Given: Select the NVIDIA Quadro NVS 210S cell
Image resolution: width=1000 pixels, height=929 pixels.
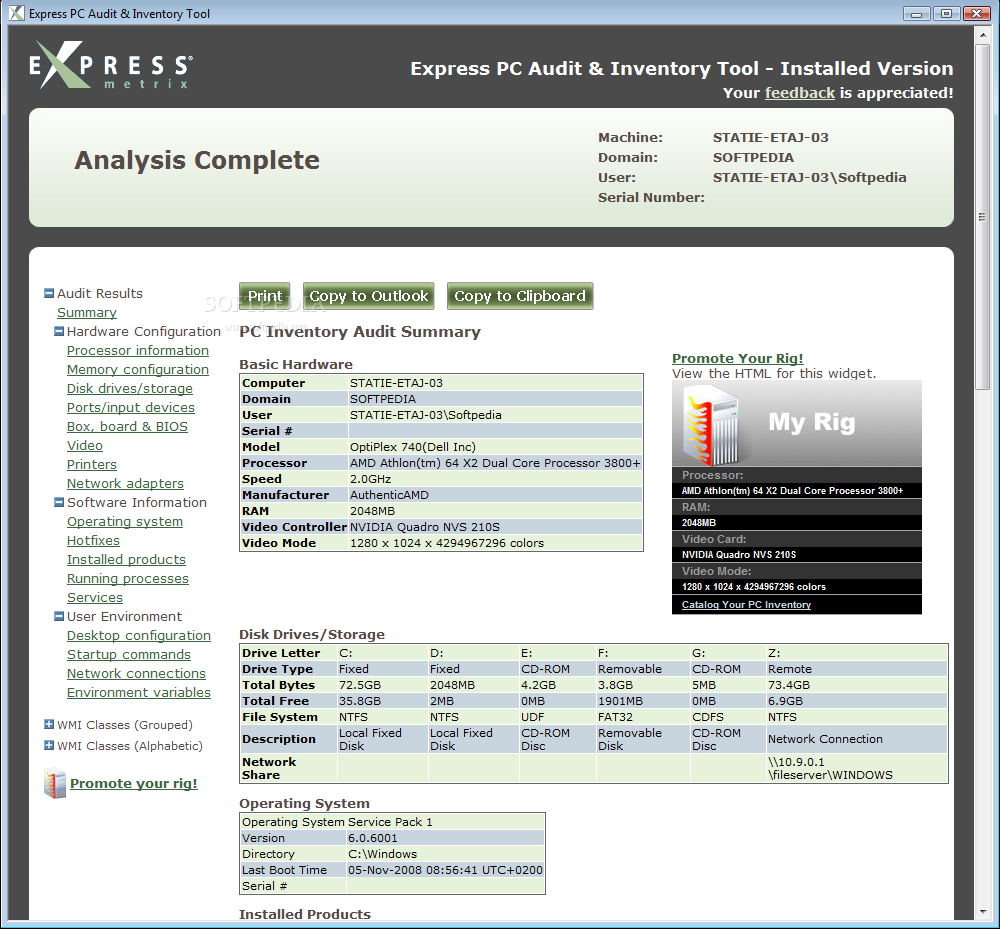Looking at the screenshot, I should click(495, 527).
